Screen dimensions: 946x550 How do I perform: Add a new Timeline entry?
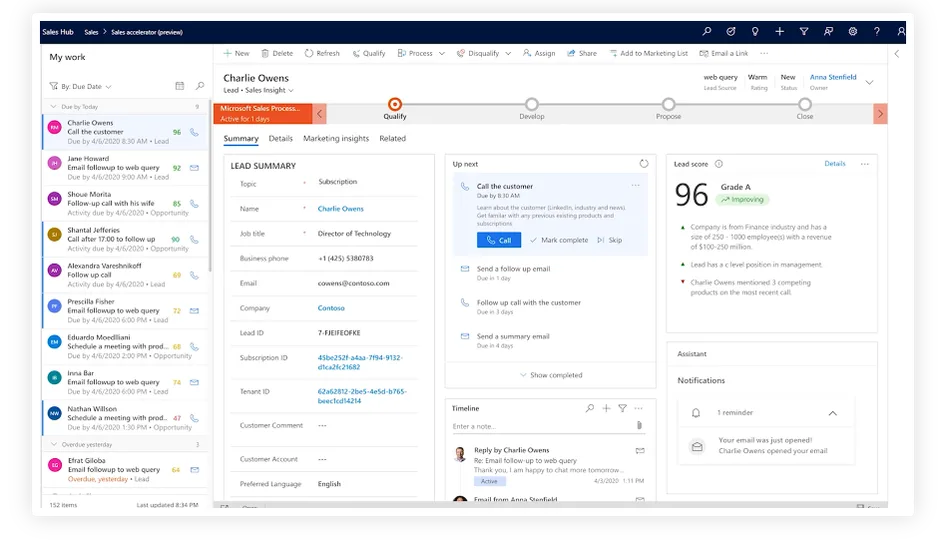(606, 408)
